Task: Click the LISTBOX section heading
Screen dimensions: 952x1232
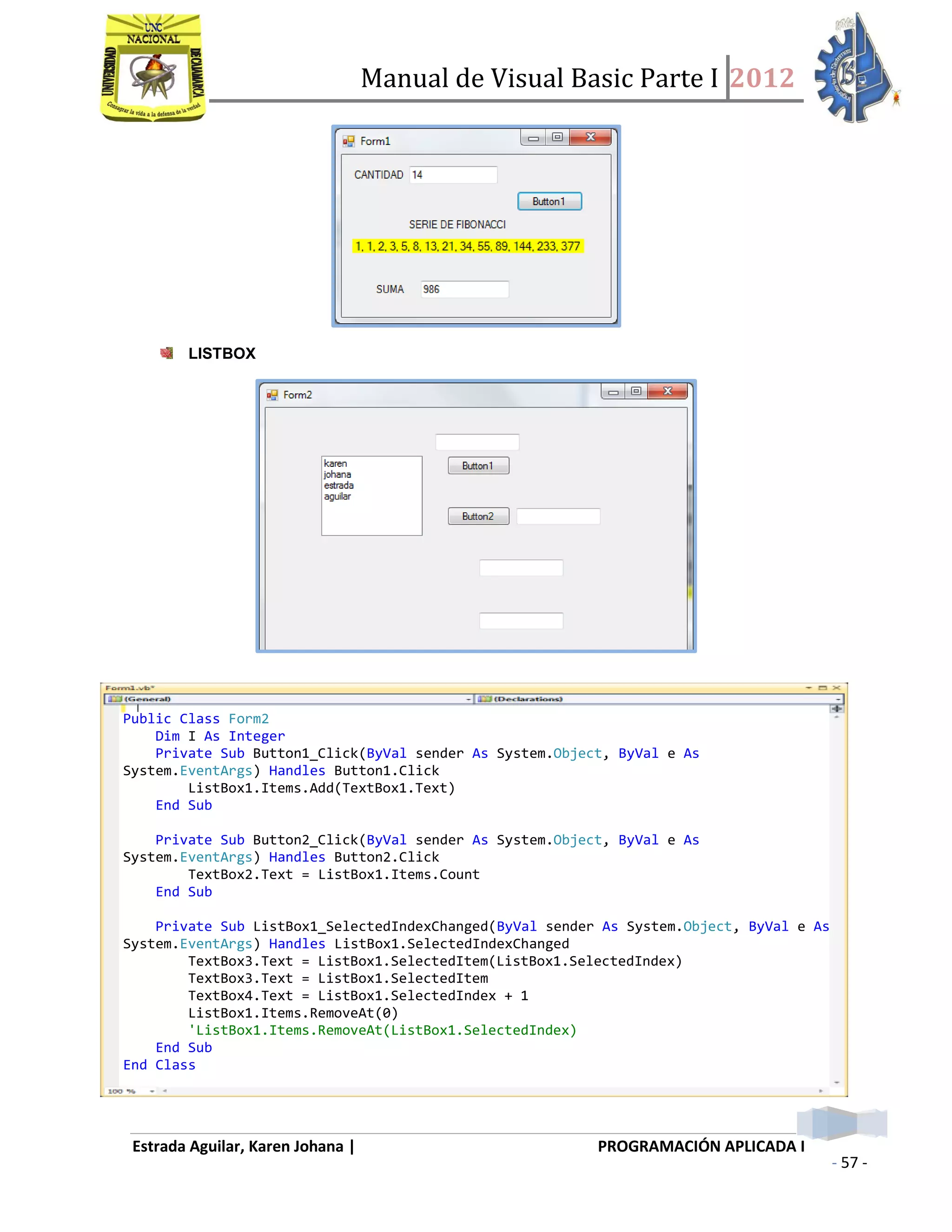Action: (222, 354)
